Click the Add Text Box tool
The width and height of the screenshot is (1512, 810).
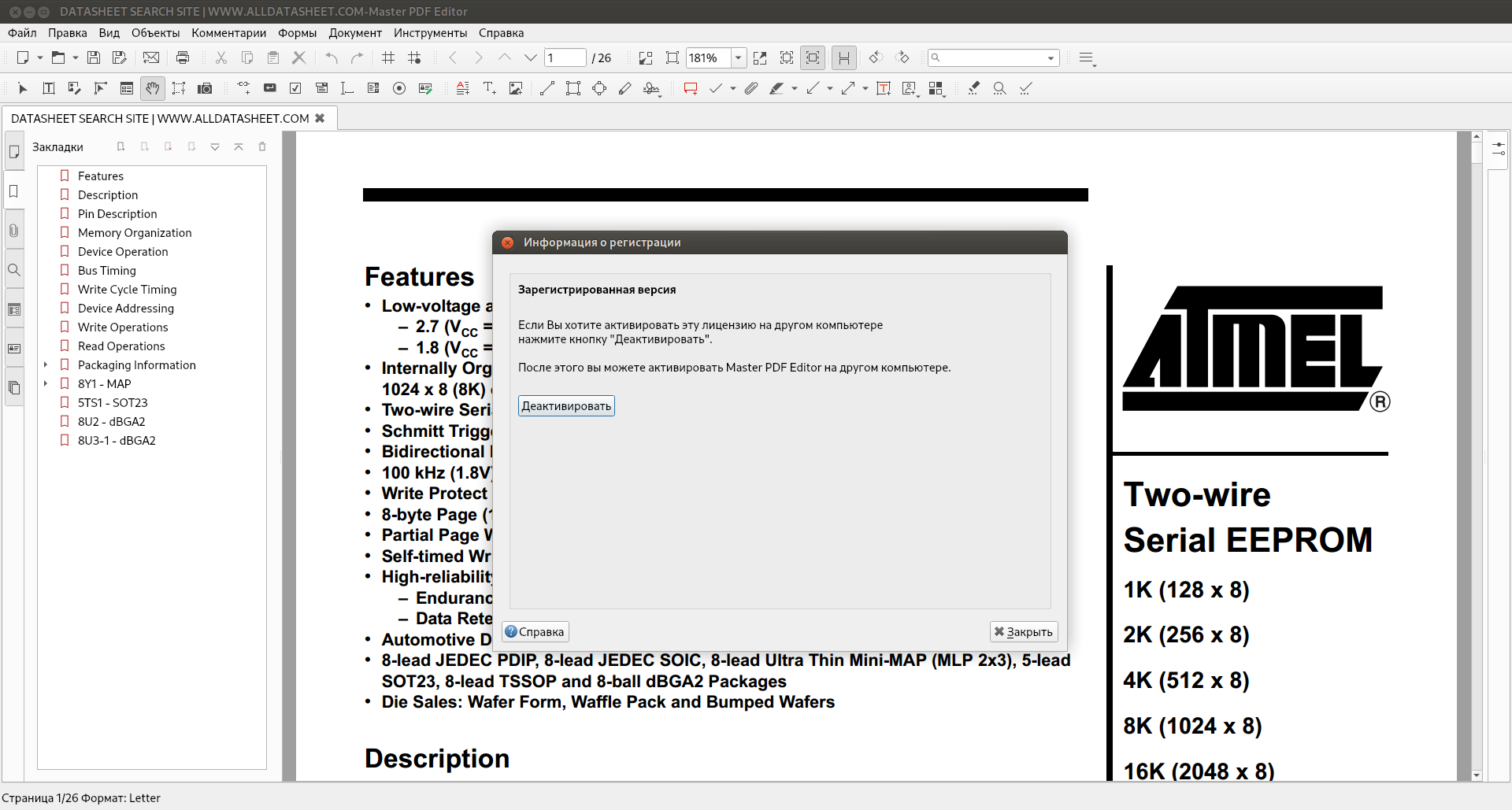coord(884,88)
